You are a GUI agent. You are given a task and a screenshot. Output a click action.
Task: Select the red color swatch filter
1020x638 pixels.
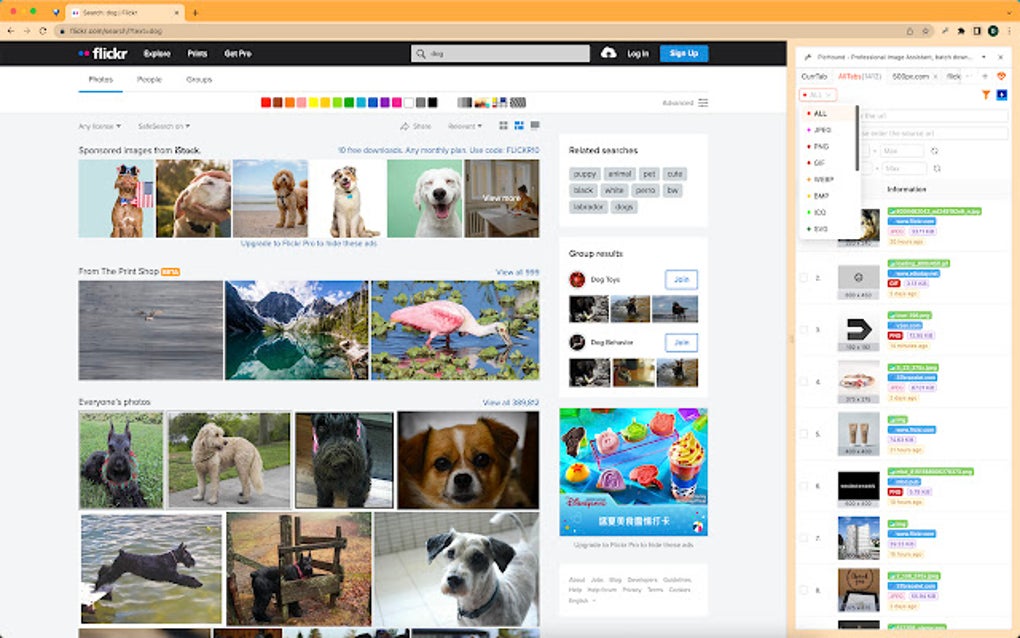(265, 102)
